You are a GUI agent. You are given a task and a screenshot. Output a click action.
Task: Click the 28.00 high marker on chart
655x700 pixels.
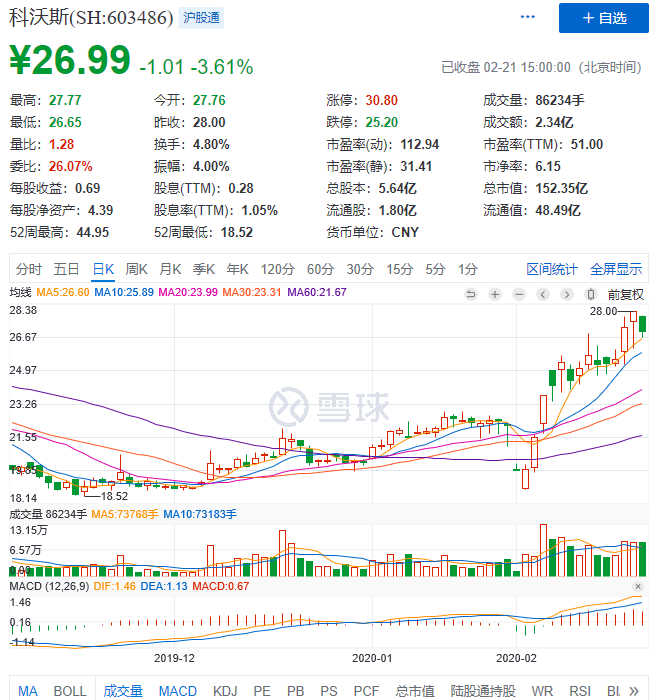coord(603,311)
